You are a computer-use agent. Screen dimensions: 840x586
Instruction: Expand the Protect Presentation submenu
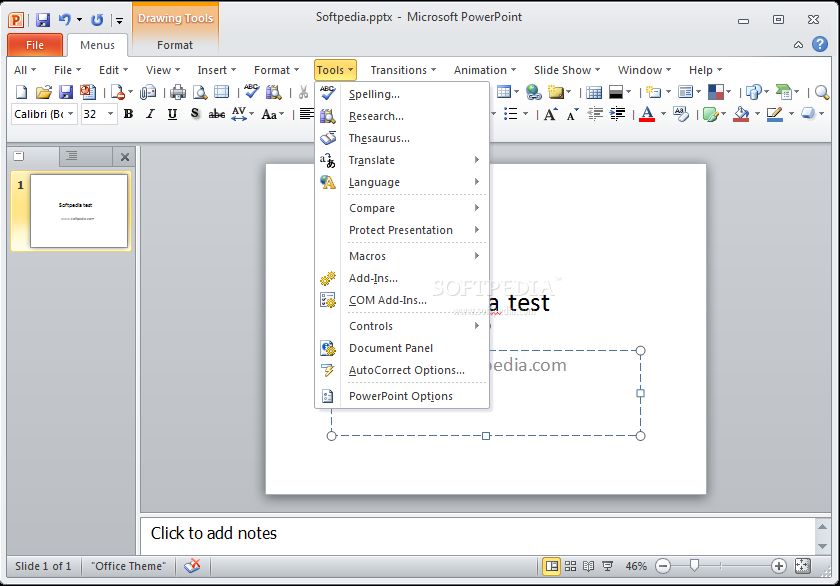402,230
